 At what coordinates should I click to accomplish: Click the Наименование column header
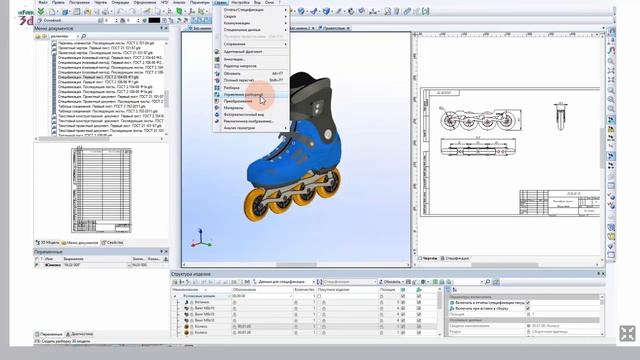(x=201, y=289)
